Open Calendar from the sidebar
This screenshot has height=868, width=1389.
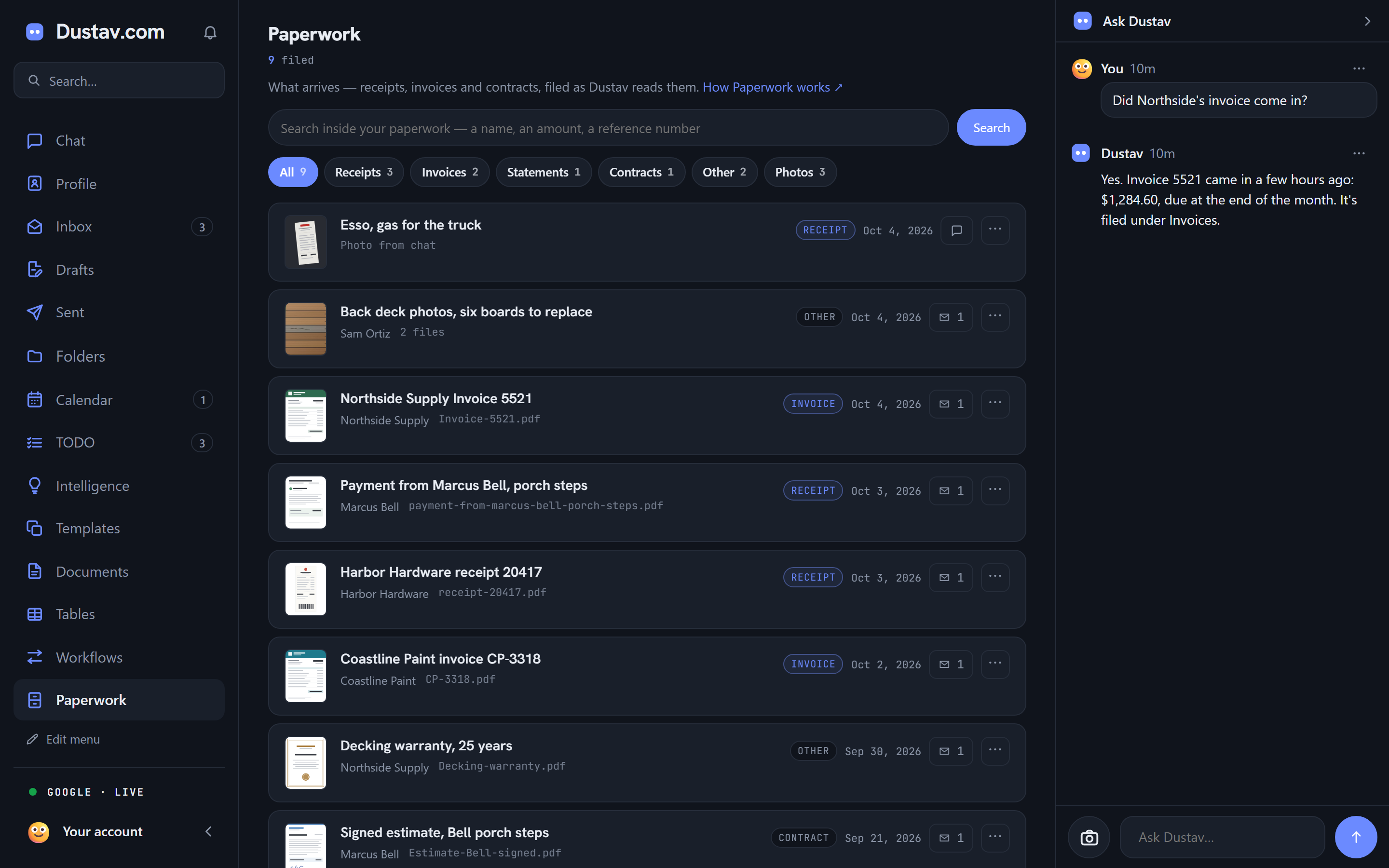pyautogui.click(x=119, y=400)
